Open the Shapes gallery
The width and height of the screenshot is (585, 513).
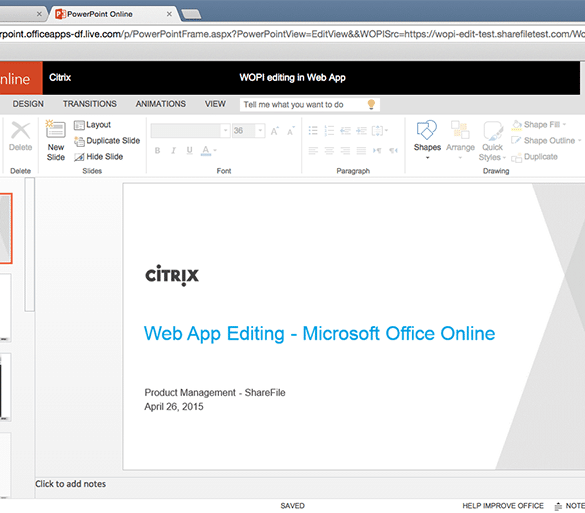pos(427,139)
